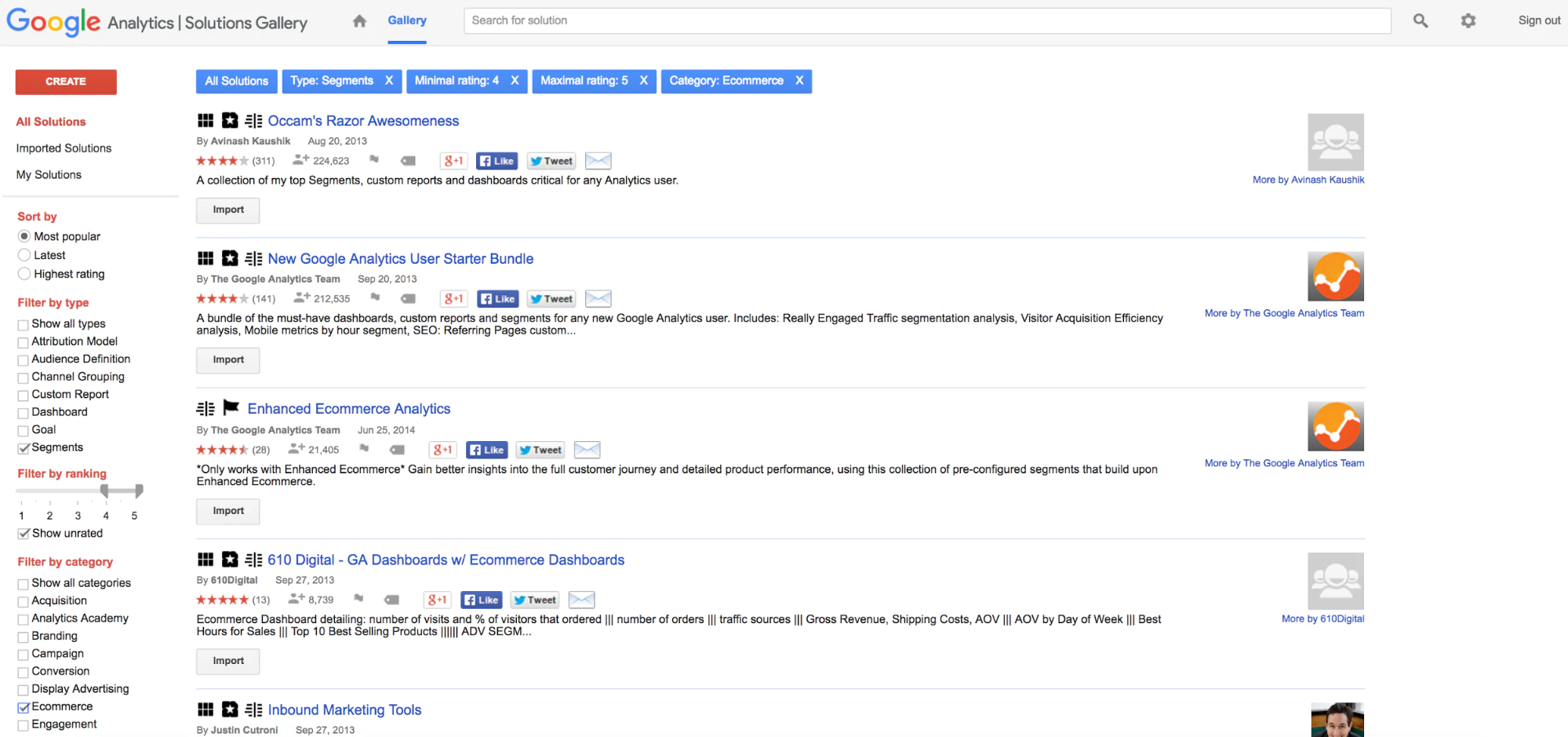Tweet Occam's Razor Awesomeness

[x=551, y=161]
